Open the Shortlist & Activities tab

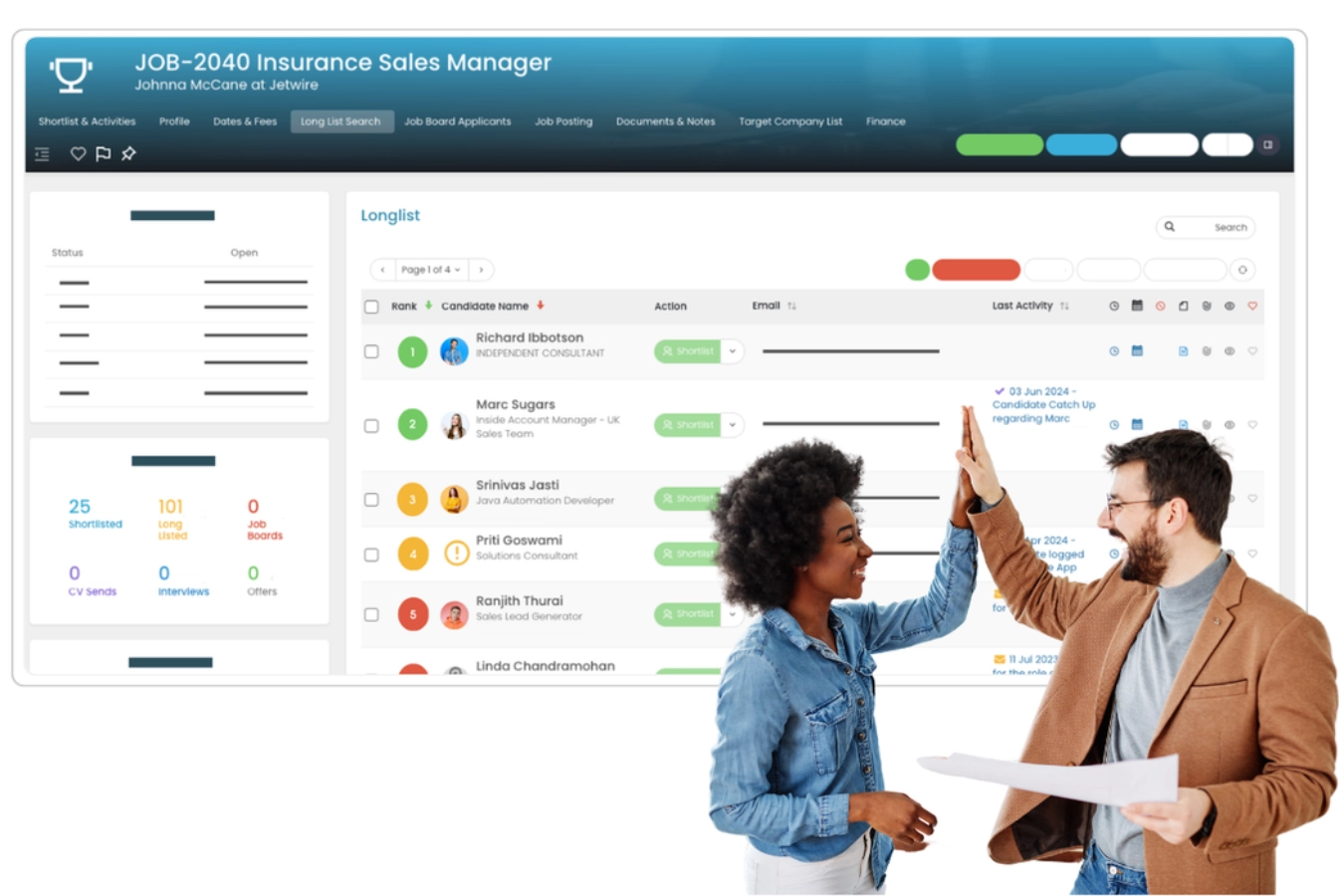pos(87,121)
